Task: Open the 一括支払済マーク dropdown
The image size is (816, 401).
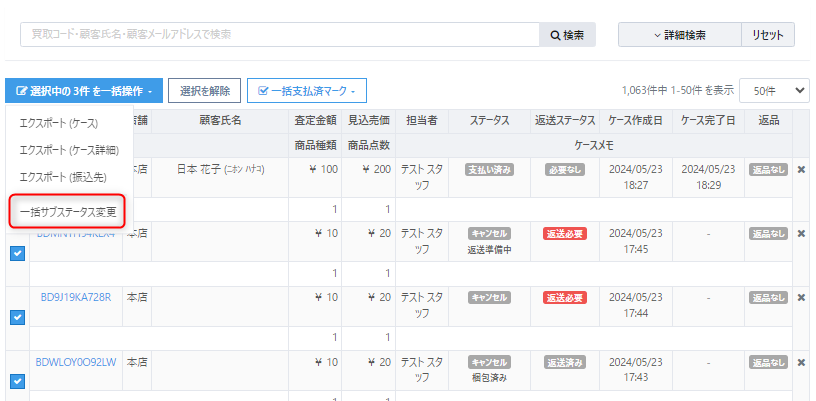Action: pyautogui.click(x=306, y=91)
